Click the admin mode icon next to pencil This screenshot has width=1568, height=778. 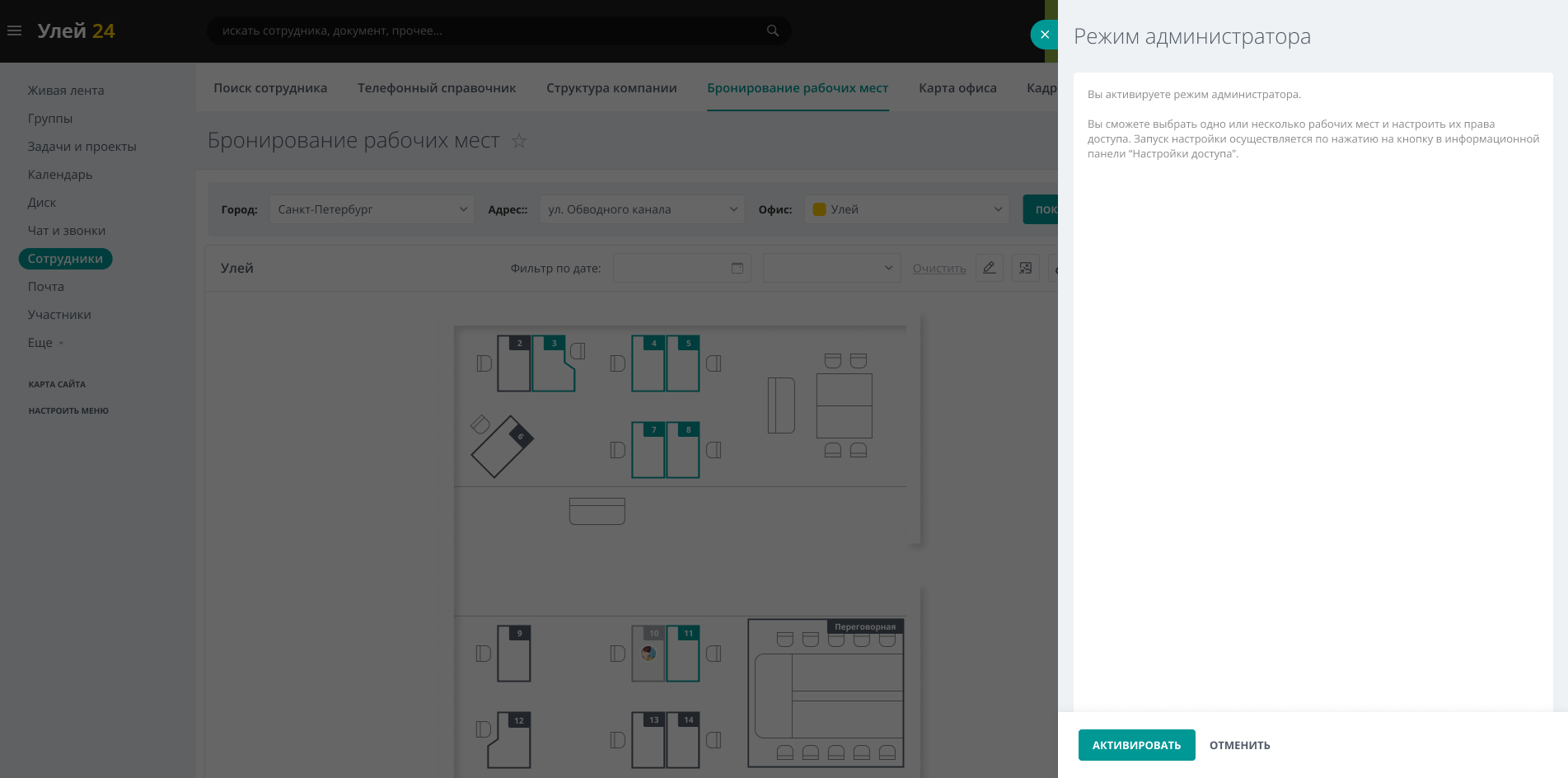[1025, 268]
